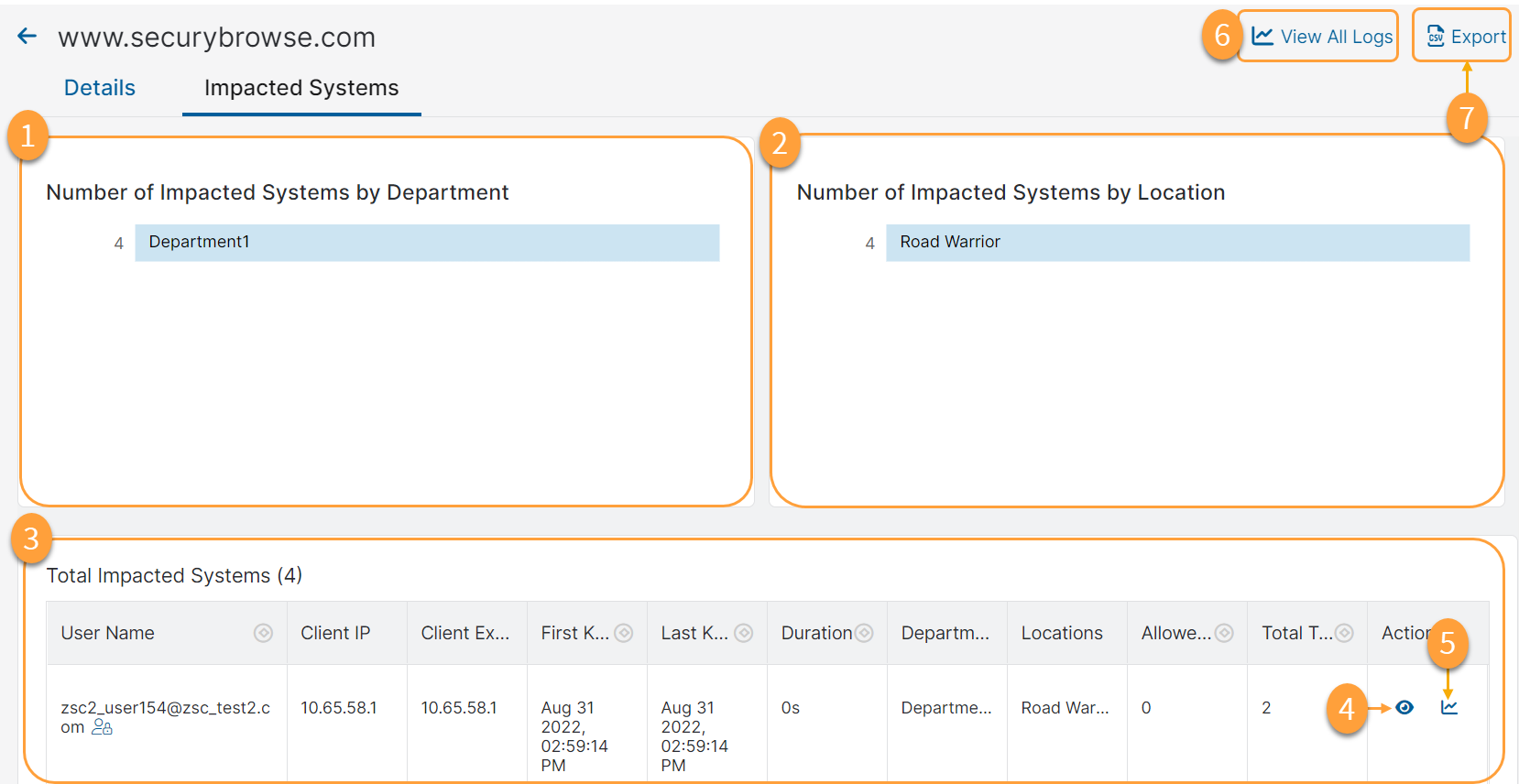
Task: Sort by Allowe... column icon
Action: (x=1224, y=633)
